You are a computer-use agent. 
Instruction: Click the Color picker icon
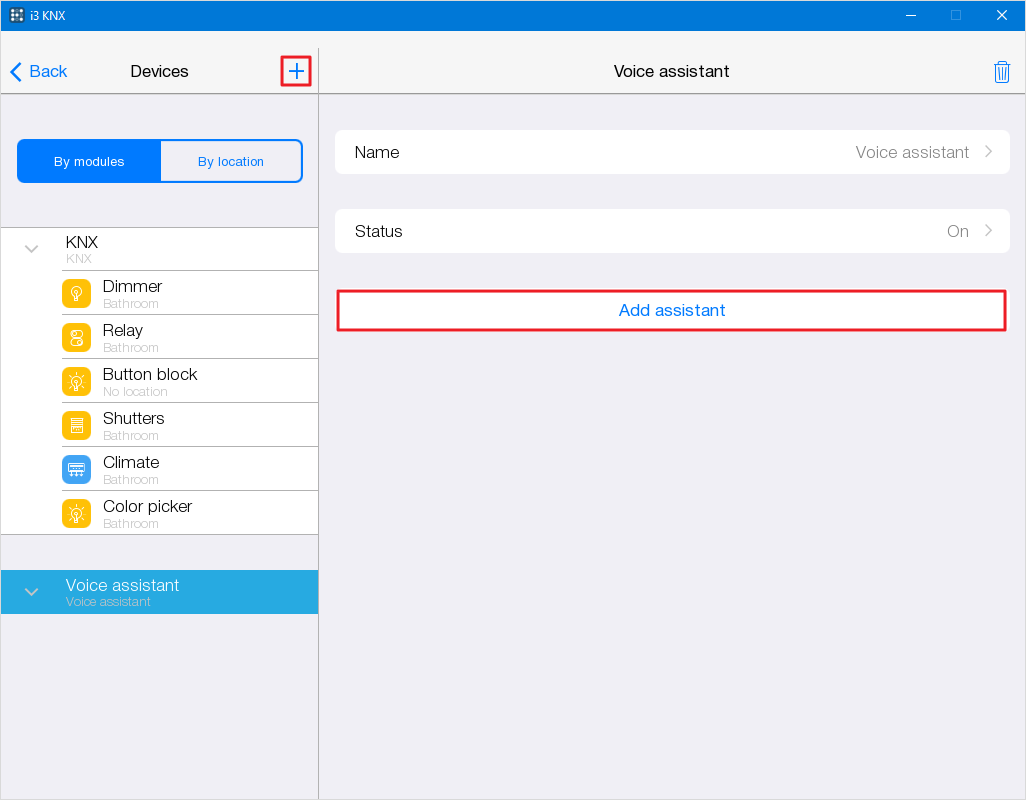pos(76,514)
